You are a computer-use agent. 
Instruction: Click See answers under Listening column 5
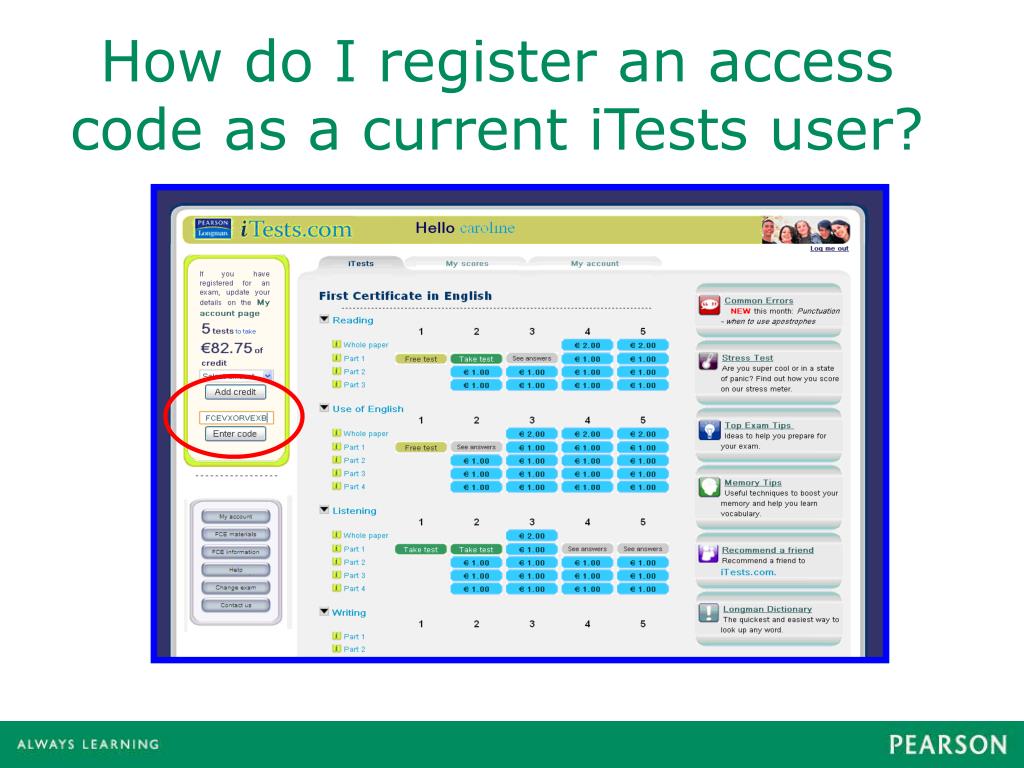point(643,549)
